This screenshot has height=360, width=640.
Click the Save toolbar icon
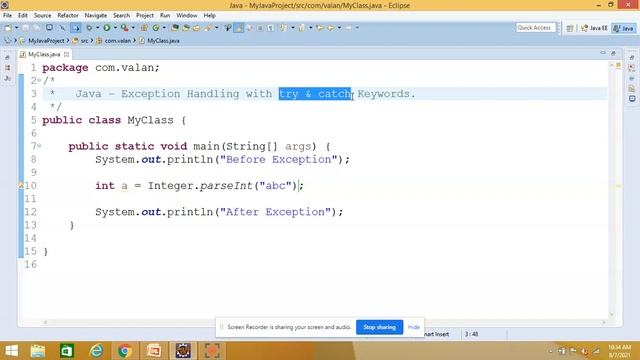click(25, 28)
